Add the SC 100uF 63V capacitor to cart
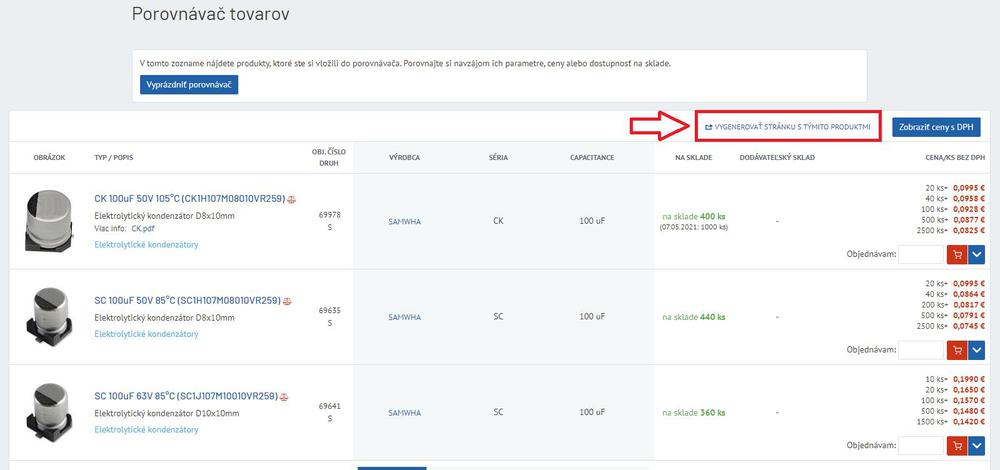The height and width of the screenshot is (470, 1000). 957,445
